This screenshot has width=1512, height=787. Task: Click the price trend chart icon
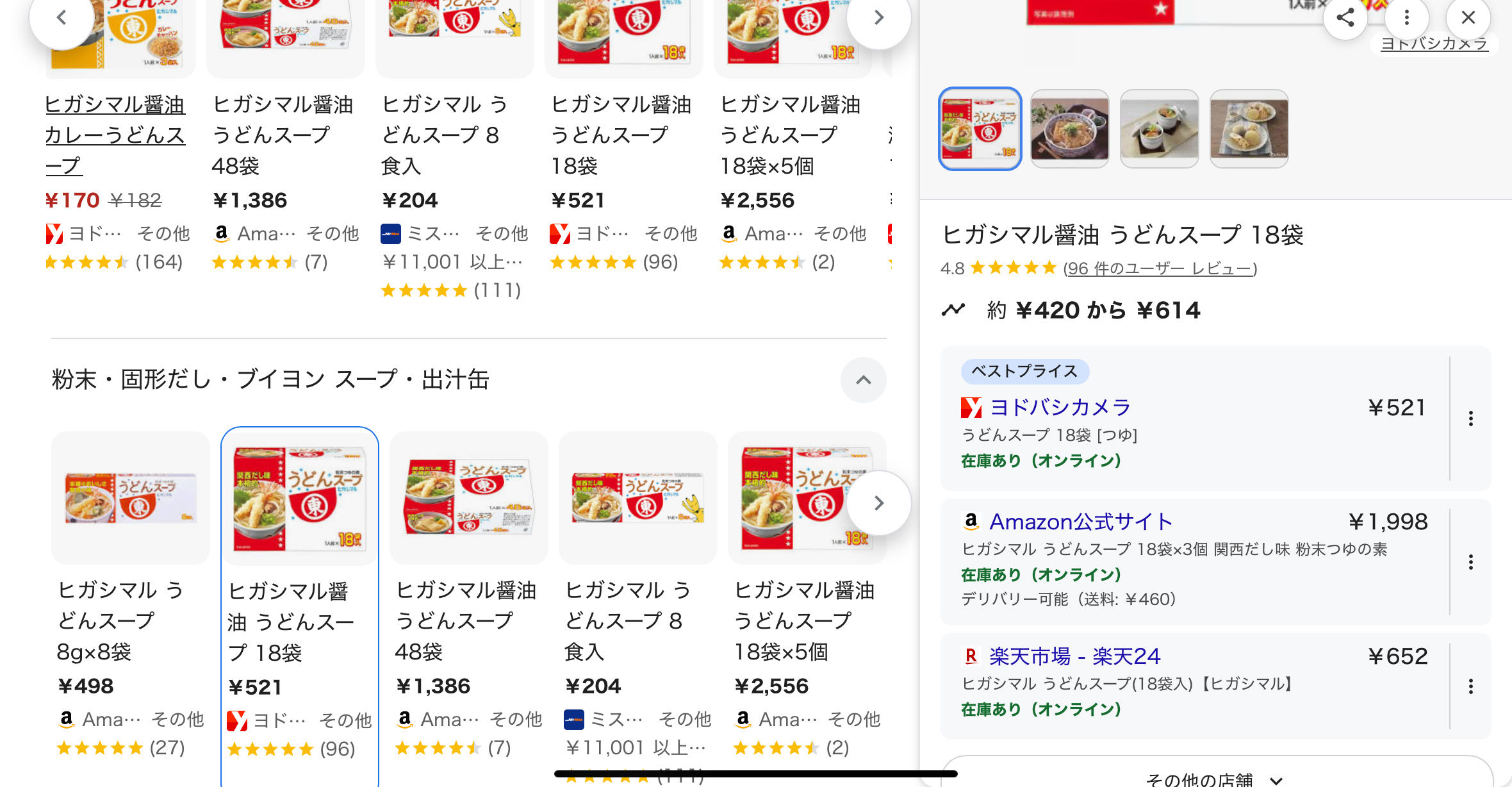click(x=953, y=310)
